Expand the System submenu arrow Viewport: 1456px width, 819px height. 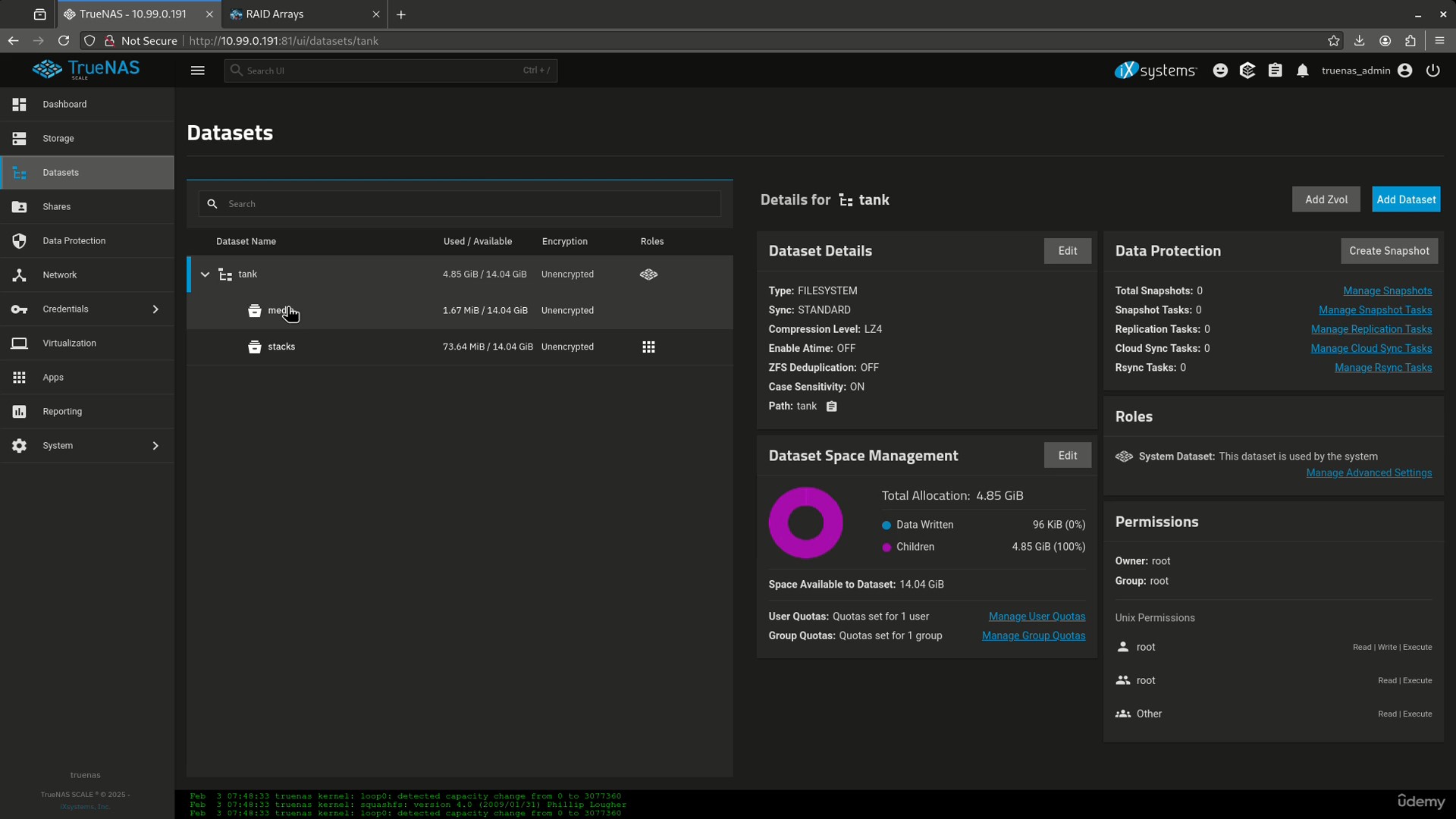(155, 445)
